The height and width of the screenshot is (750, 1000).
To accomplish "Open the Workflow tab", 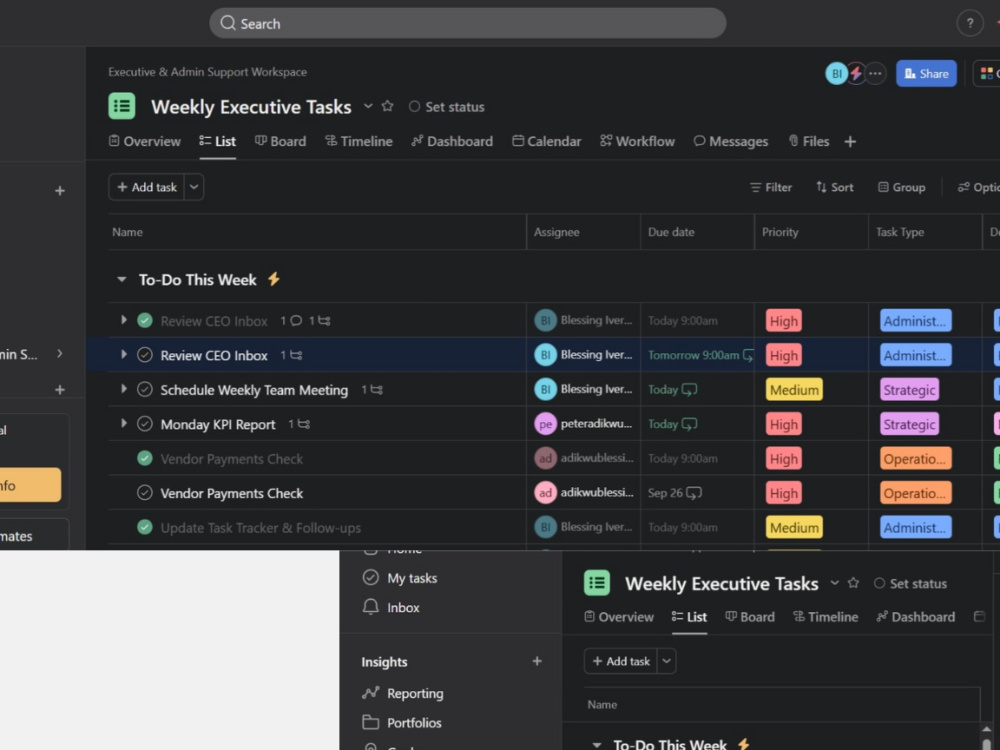I will click(x=637, y=142).
